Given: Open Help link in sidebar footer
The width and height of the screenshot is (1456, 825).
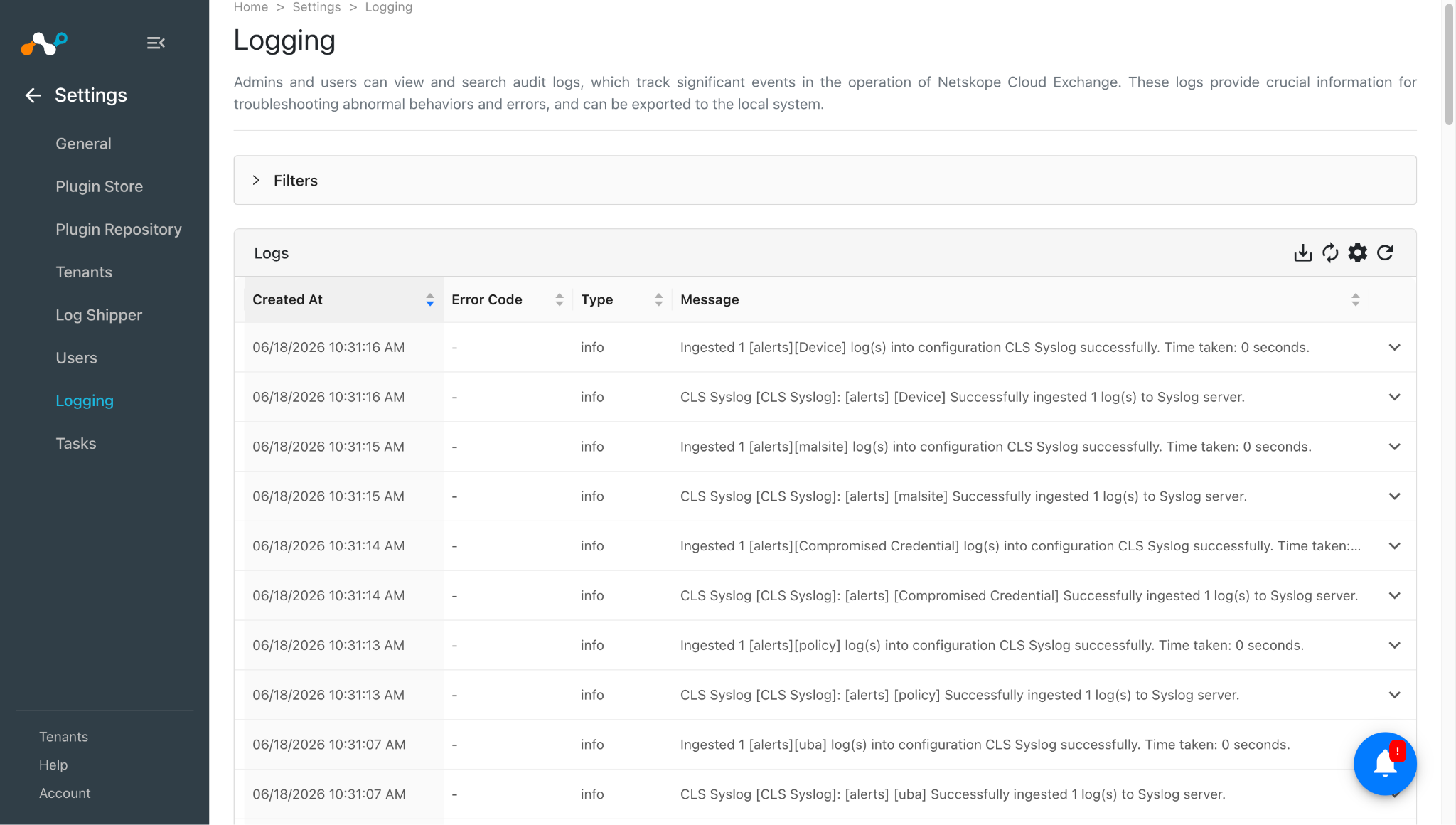Looking at the screenshot, I should (x=53, y=765).
